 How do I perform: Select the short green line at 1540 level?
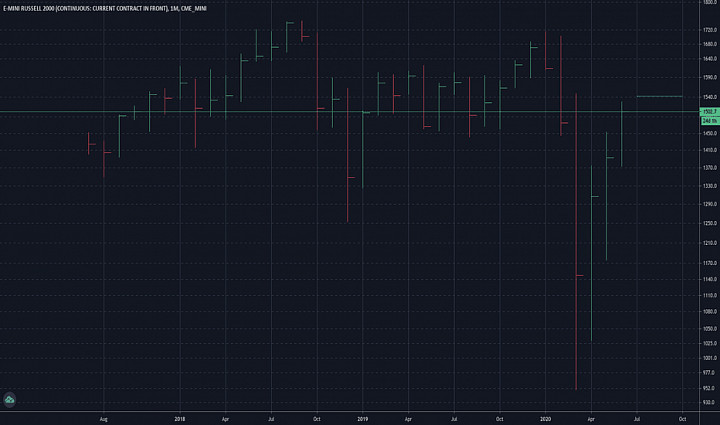click(x=659, y=96)
